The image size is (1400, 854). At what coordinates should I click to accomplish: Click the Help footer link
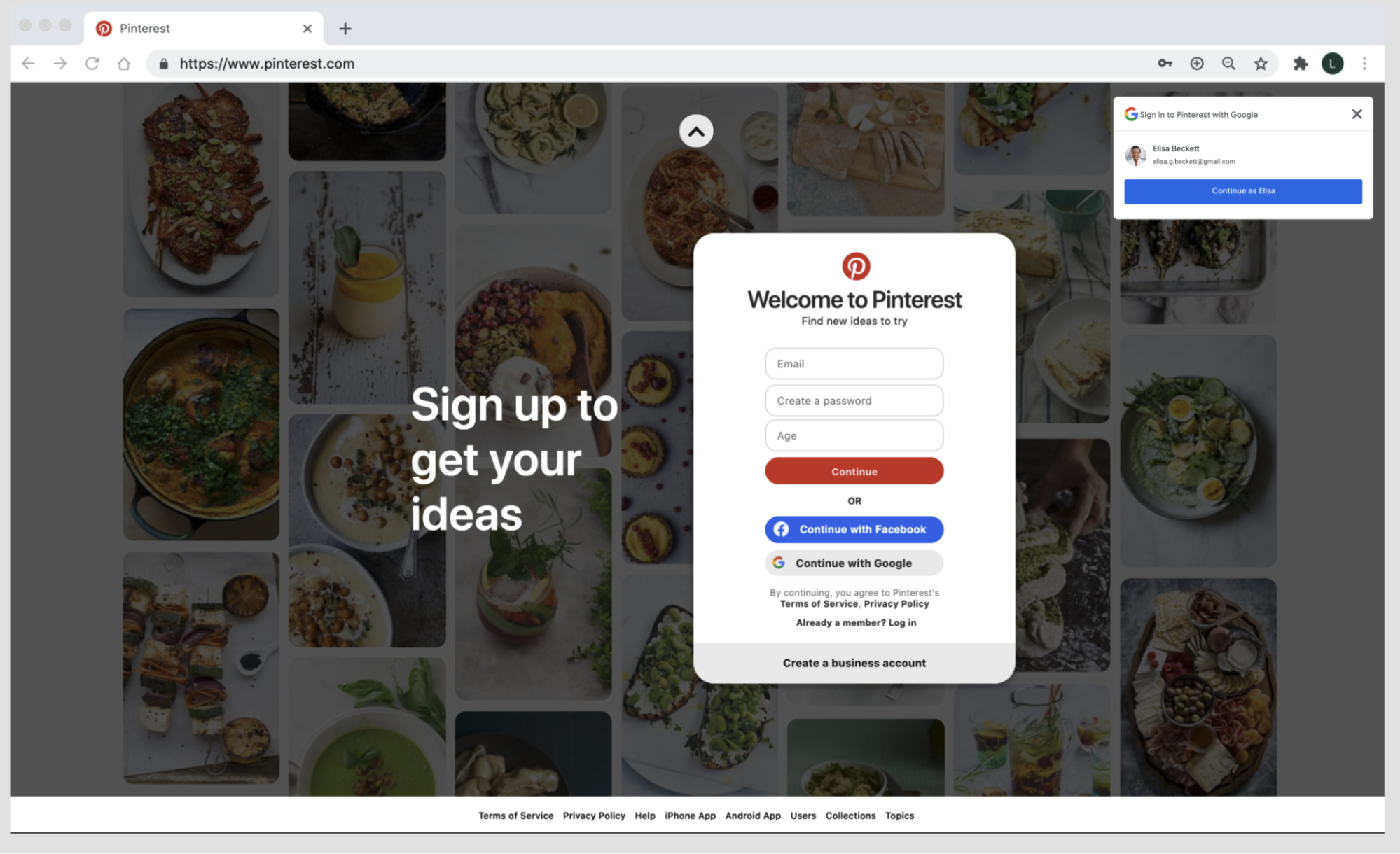click(644, 815)
